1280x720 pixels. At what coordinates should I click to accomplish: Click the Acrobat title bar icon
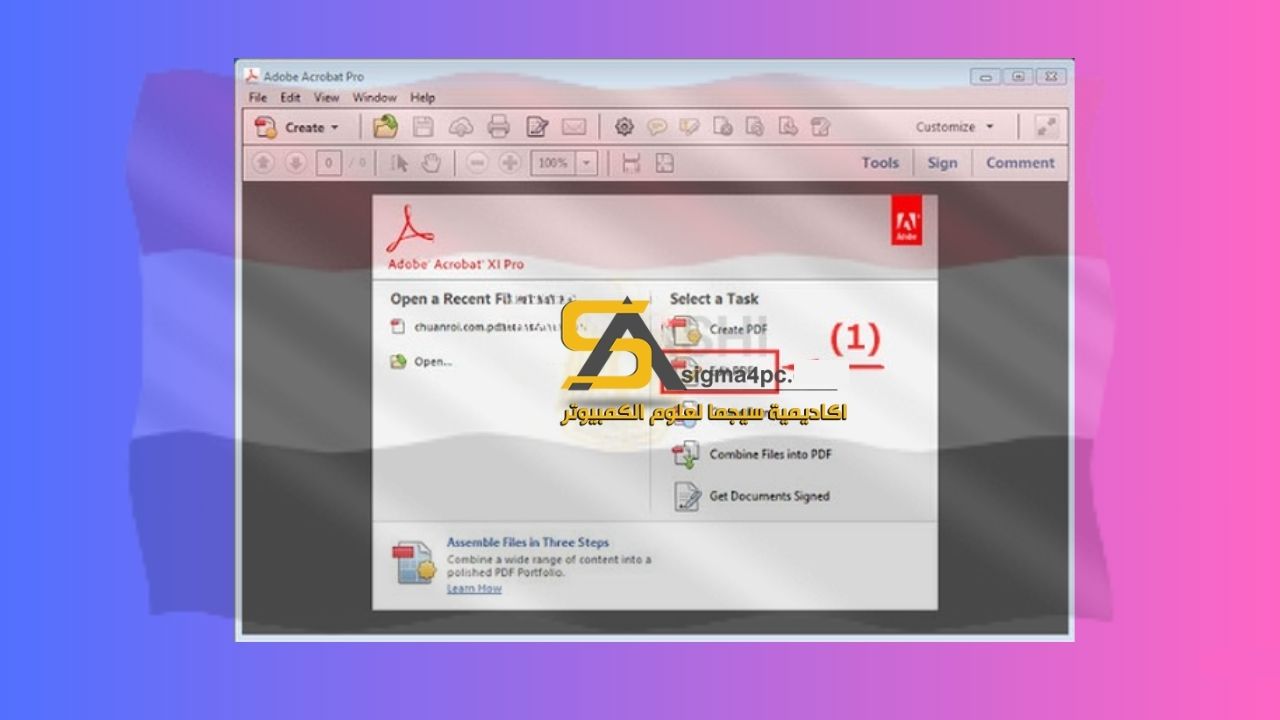coord(252,76)
